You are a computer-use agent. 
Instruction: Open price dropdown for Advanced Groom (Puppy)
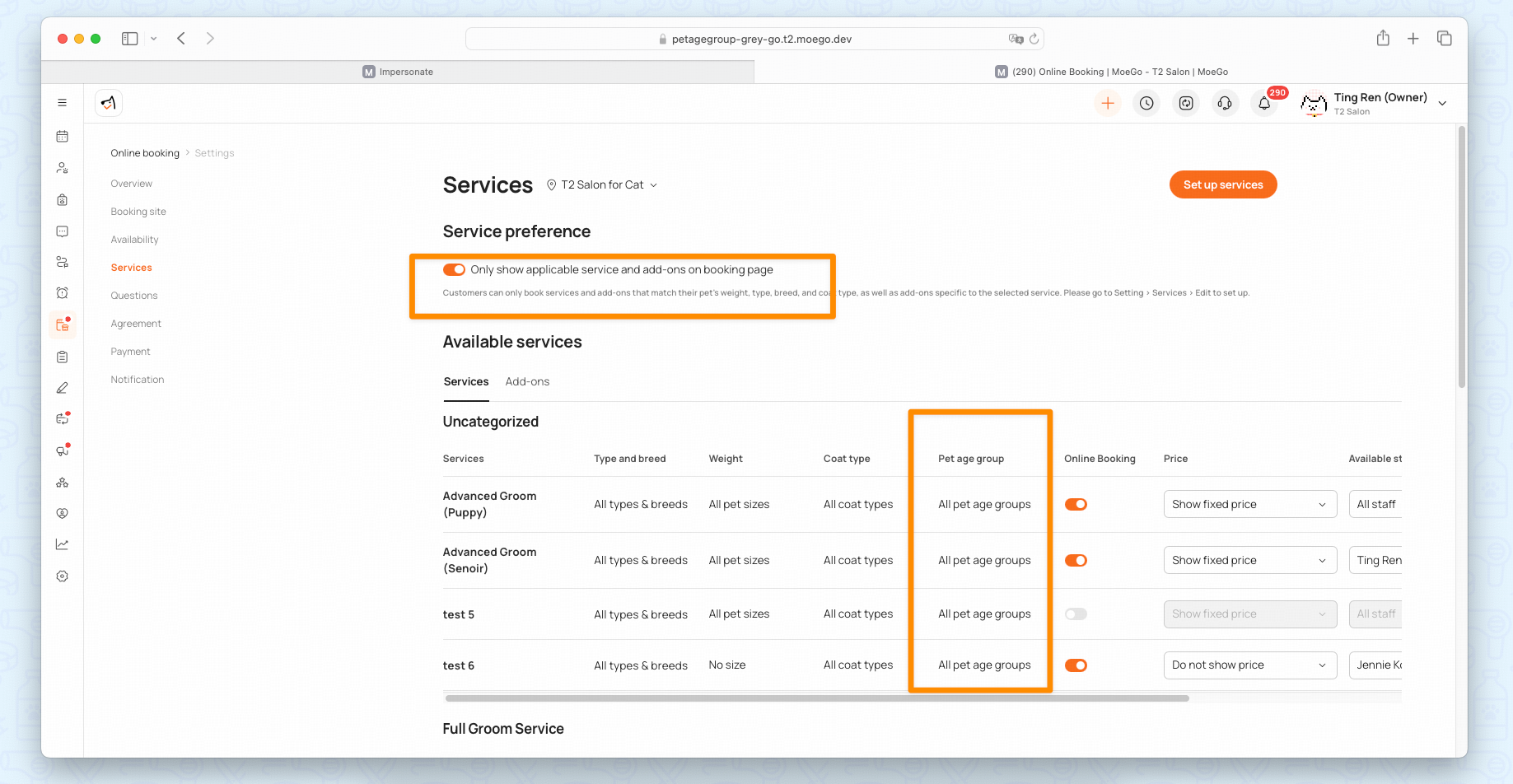pyautogui.click(x=1249, y=505)
